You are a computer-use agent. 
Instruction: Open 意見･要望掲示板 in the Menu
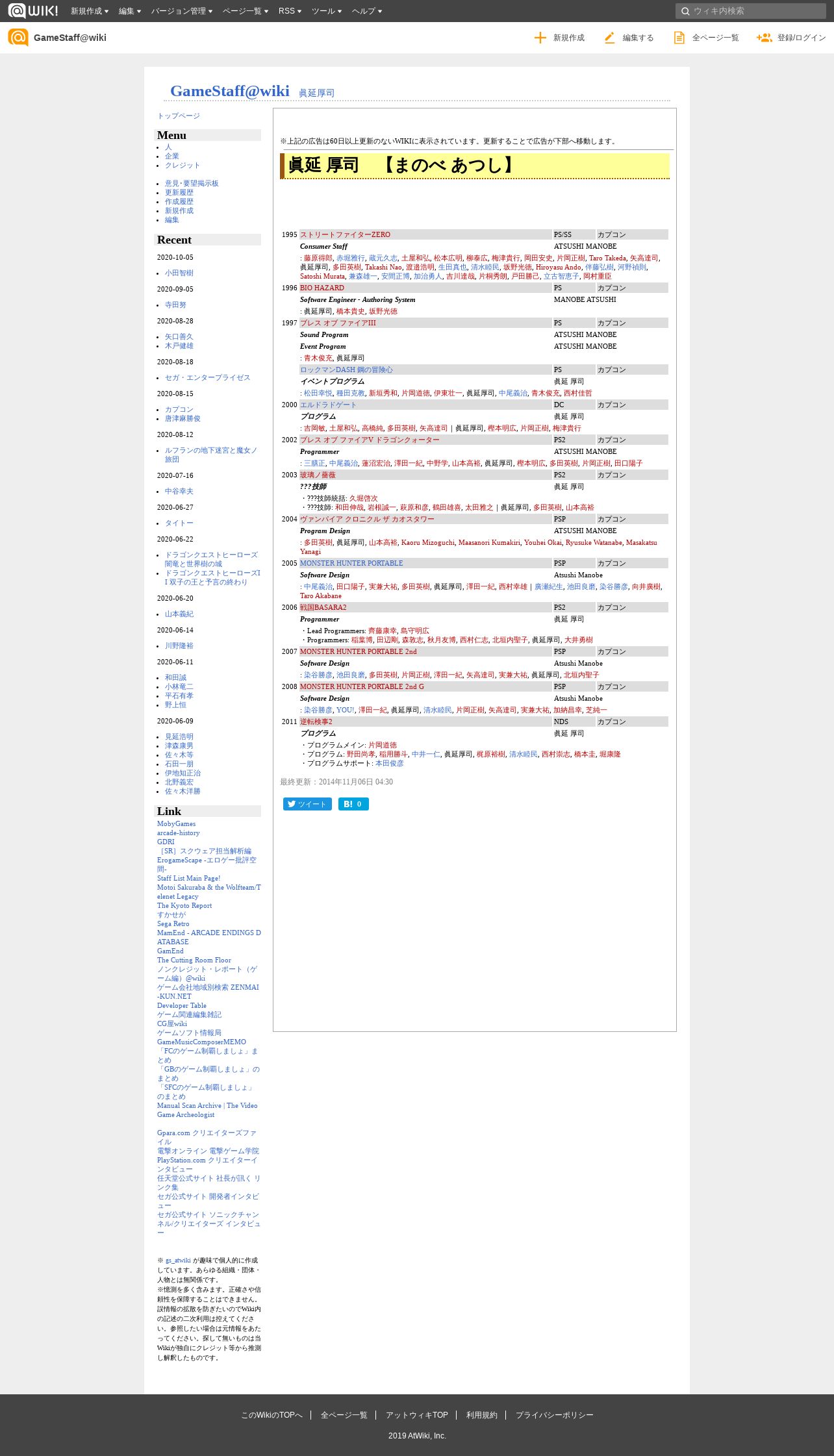192,184
